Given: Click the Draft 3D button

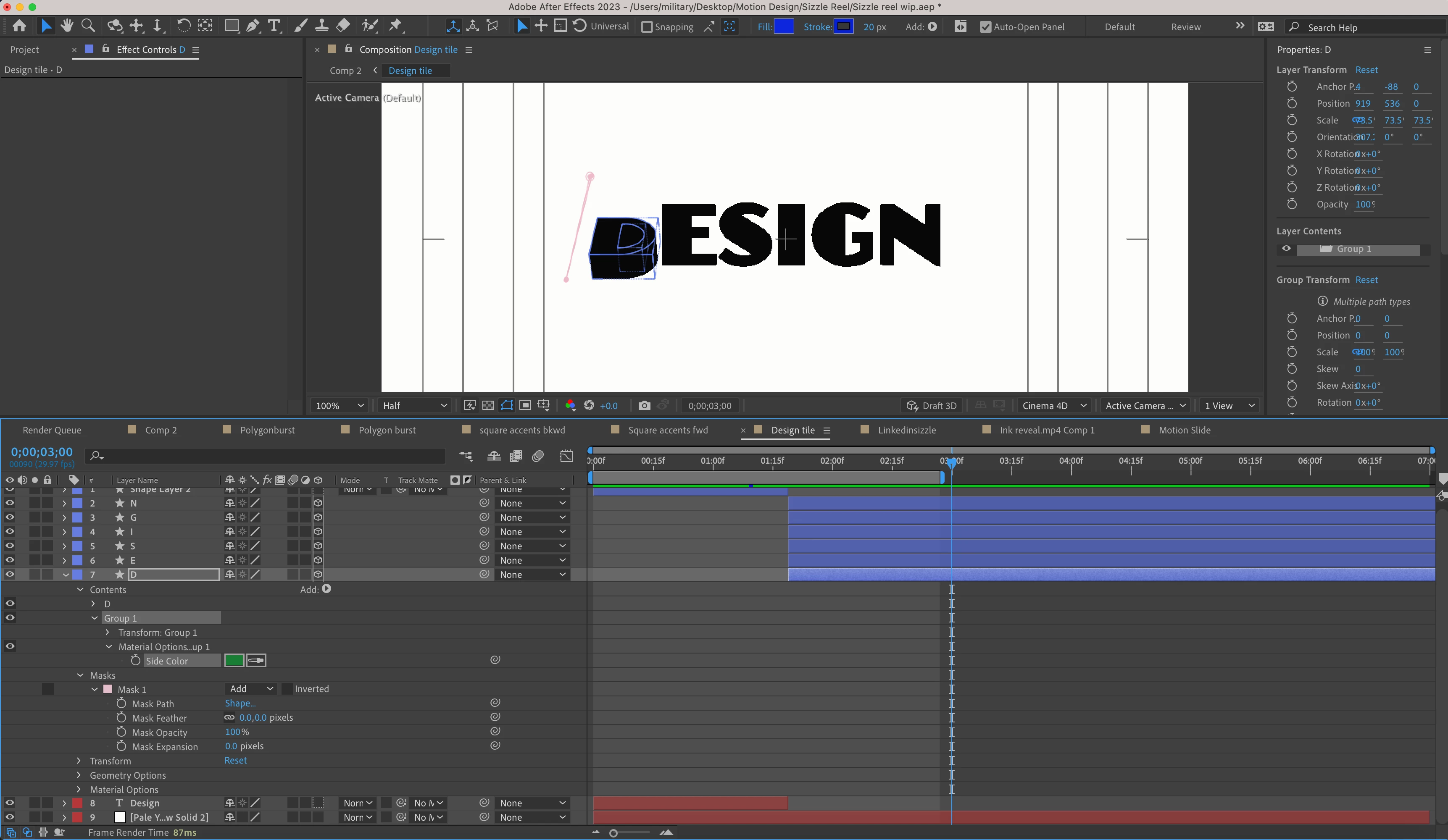Looking at the screenshot, I should [932, 406].
